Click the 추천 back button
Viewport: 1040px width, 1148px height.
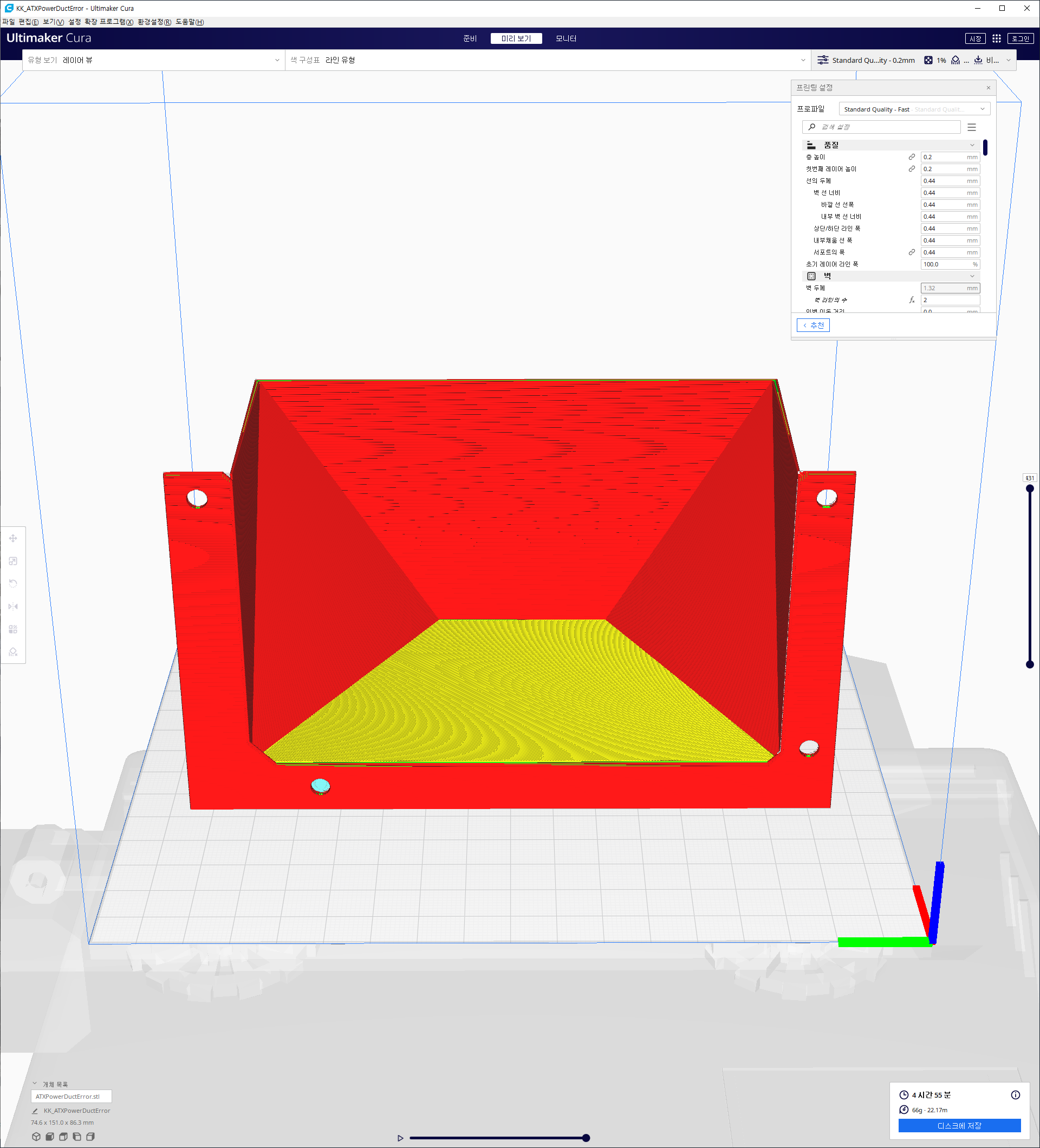812,325
